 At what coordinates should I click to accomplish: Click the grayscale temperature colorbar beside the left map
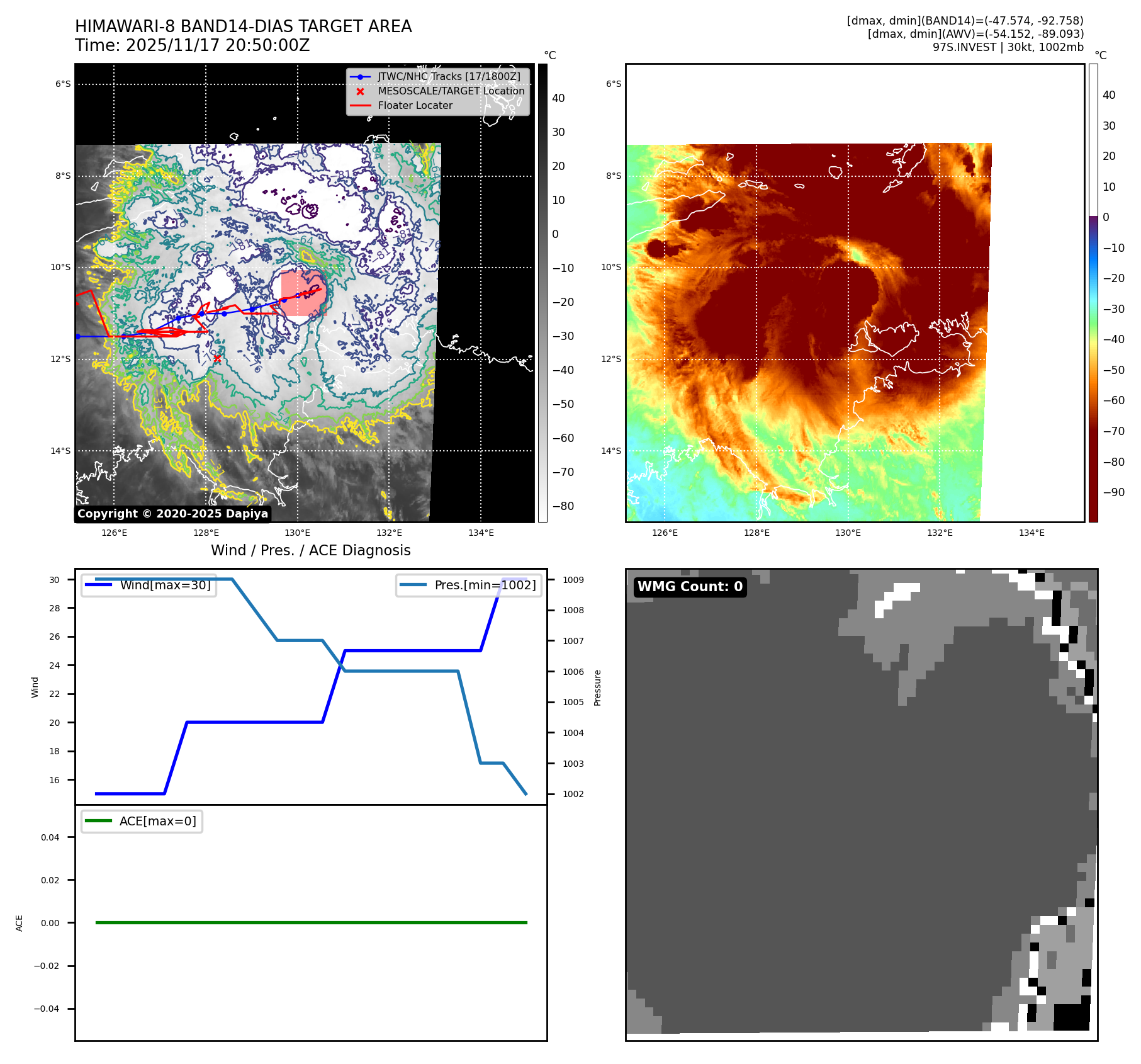coord(542,293)
